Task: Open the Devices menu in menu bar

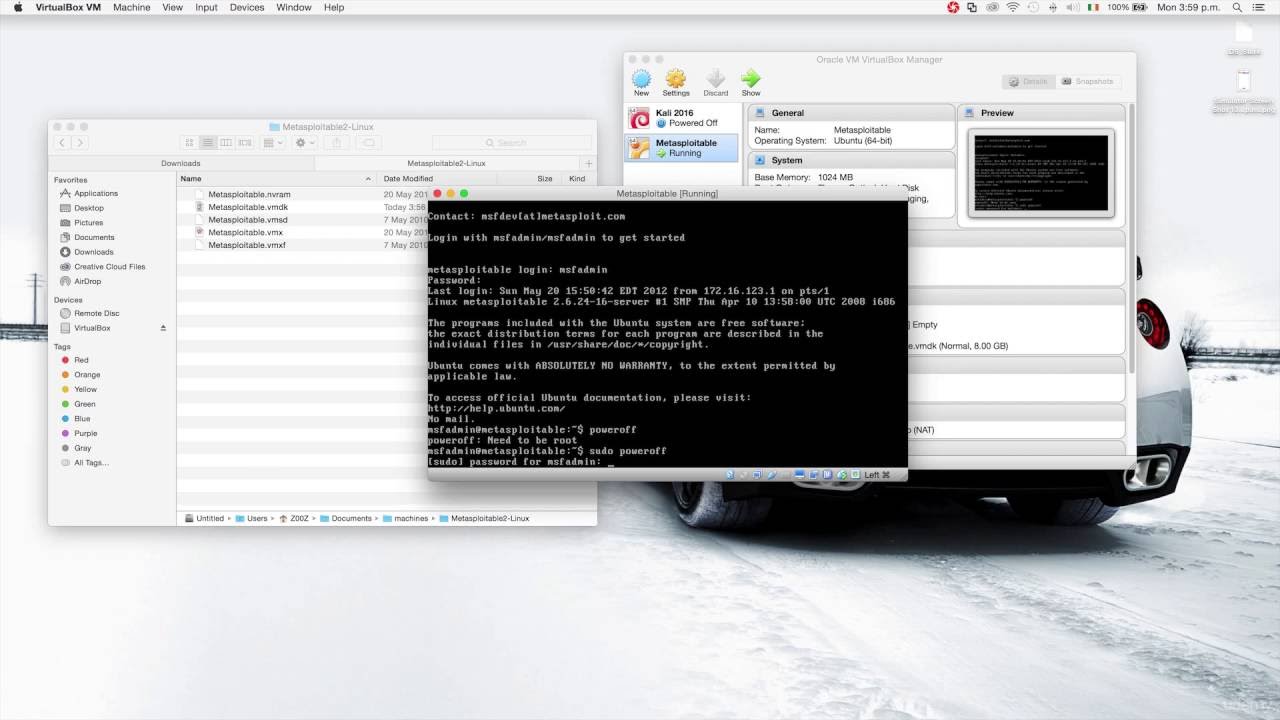Action: (247, 7)
